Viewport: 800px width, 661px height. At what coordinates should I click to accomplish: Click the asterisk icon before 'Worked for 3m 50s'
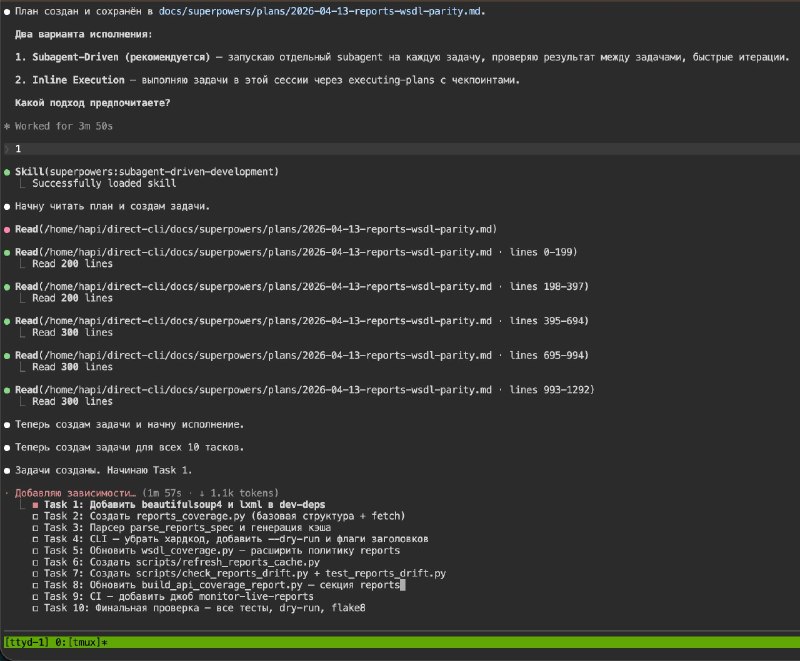(7, 126)
